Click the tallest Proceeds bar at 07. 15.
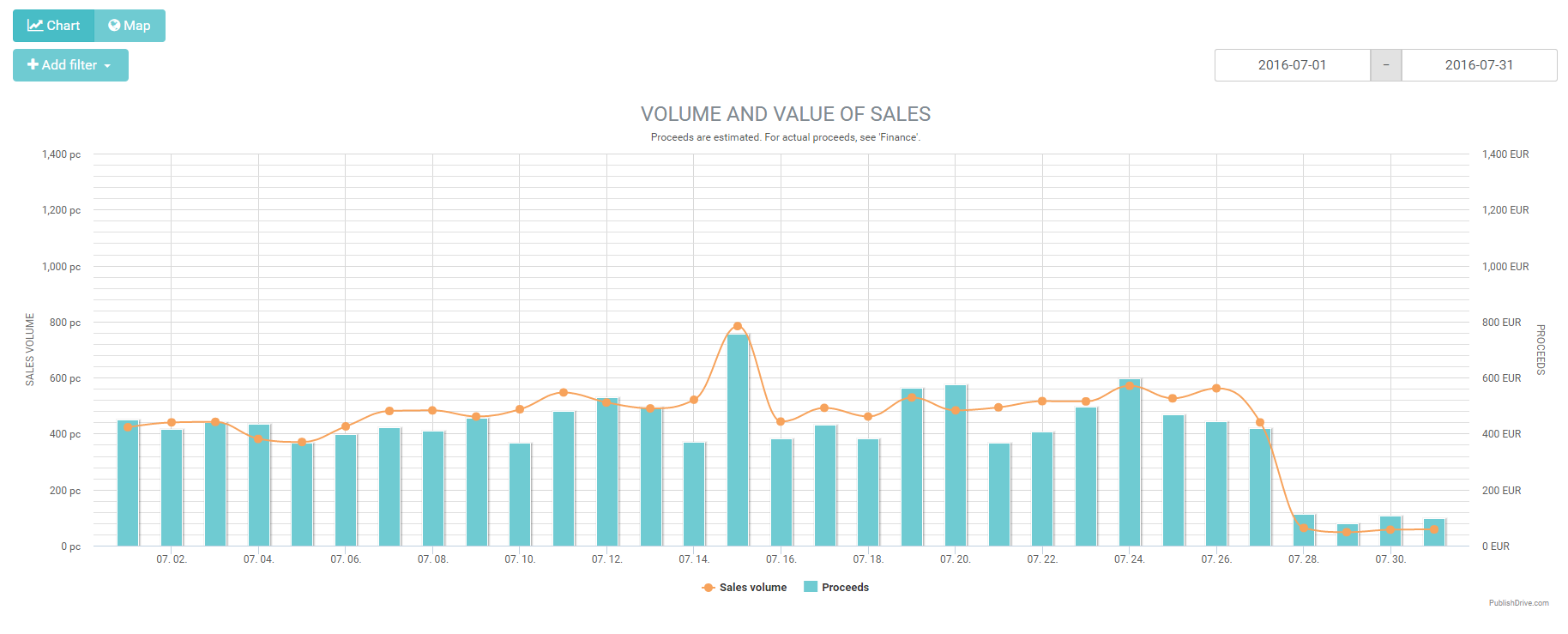The image size is (1568, 634). 738,440
